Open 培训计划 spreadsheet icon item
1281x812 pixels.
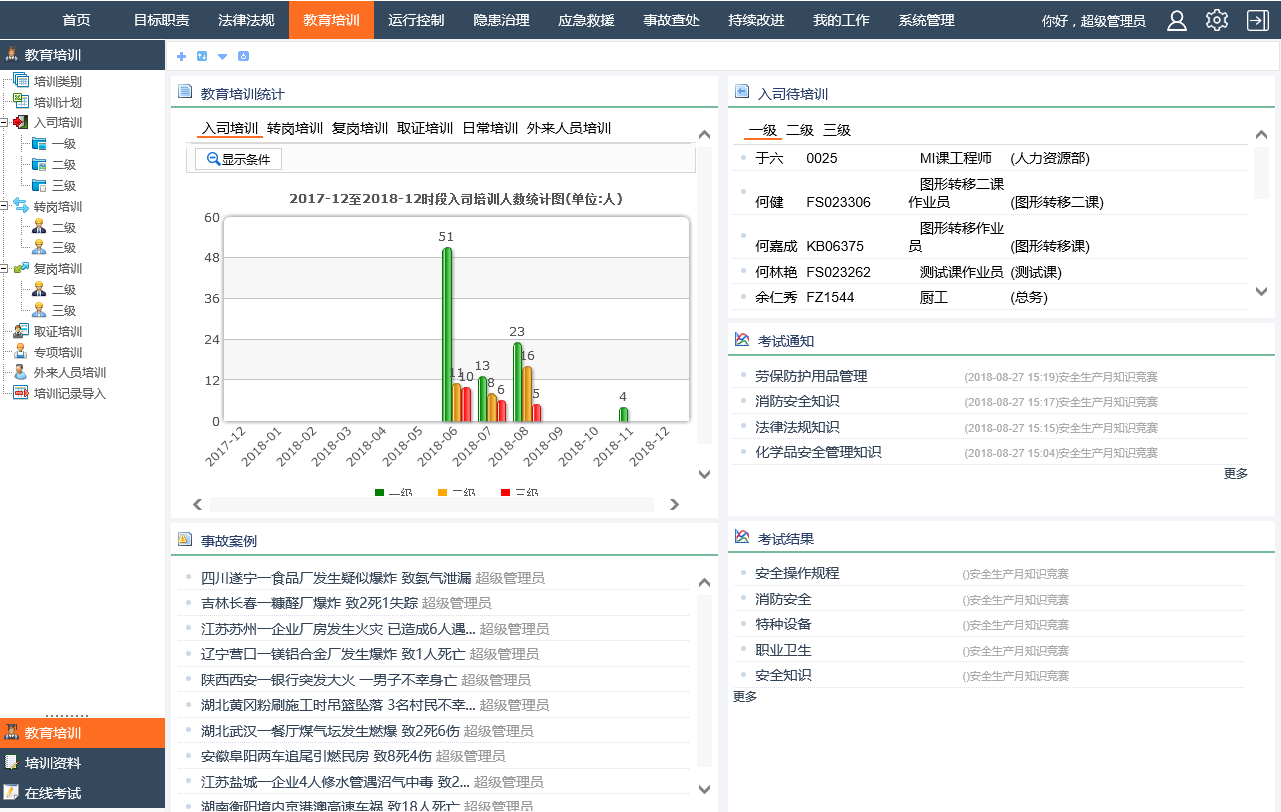click(21, 101)
